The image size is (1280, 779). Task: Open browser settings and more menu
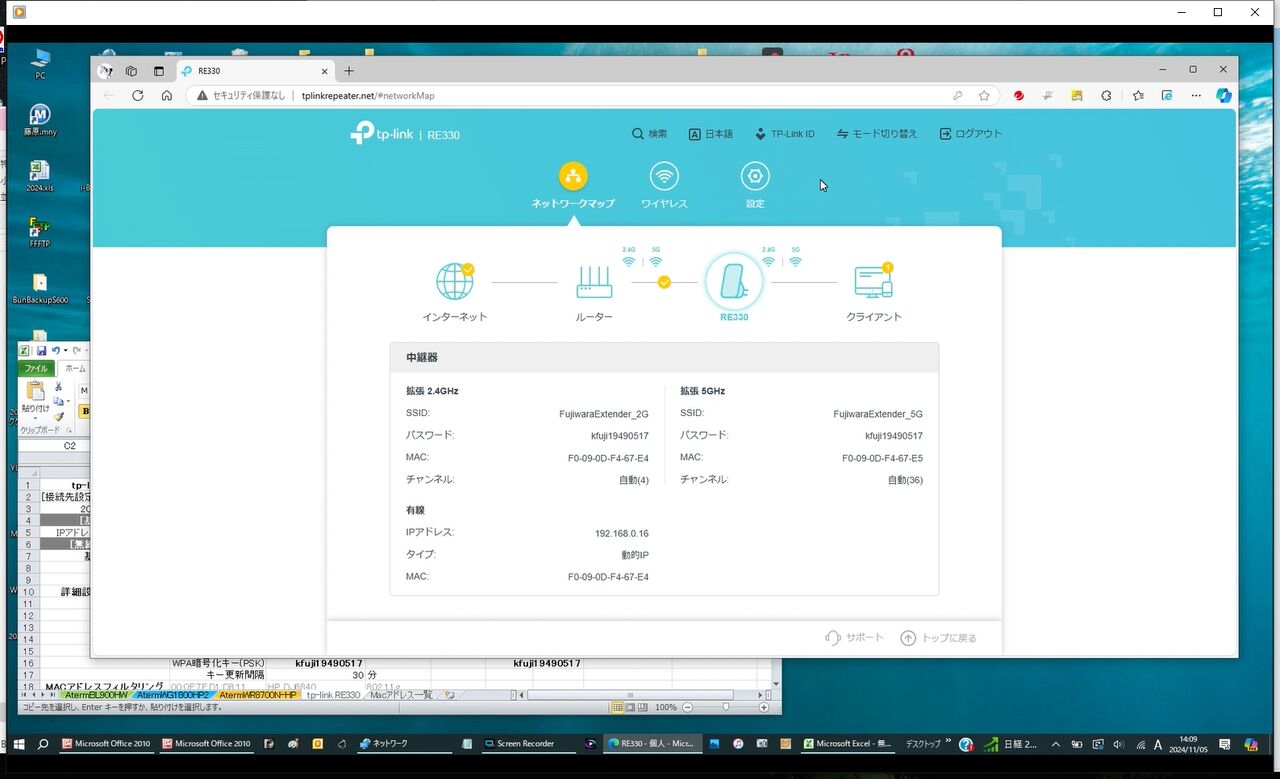[1196, 96]
